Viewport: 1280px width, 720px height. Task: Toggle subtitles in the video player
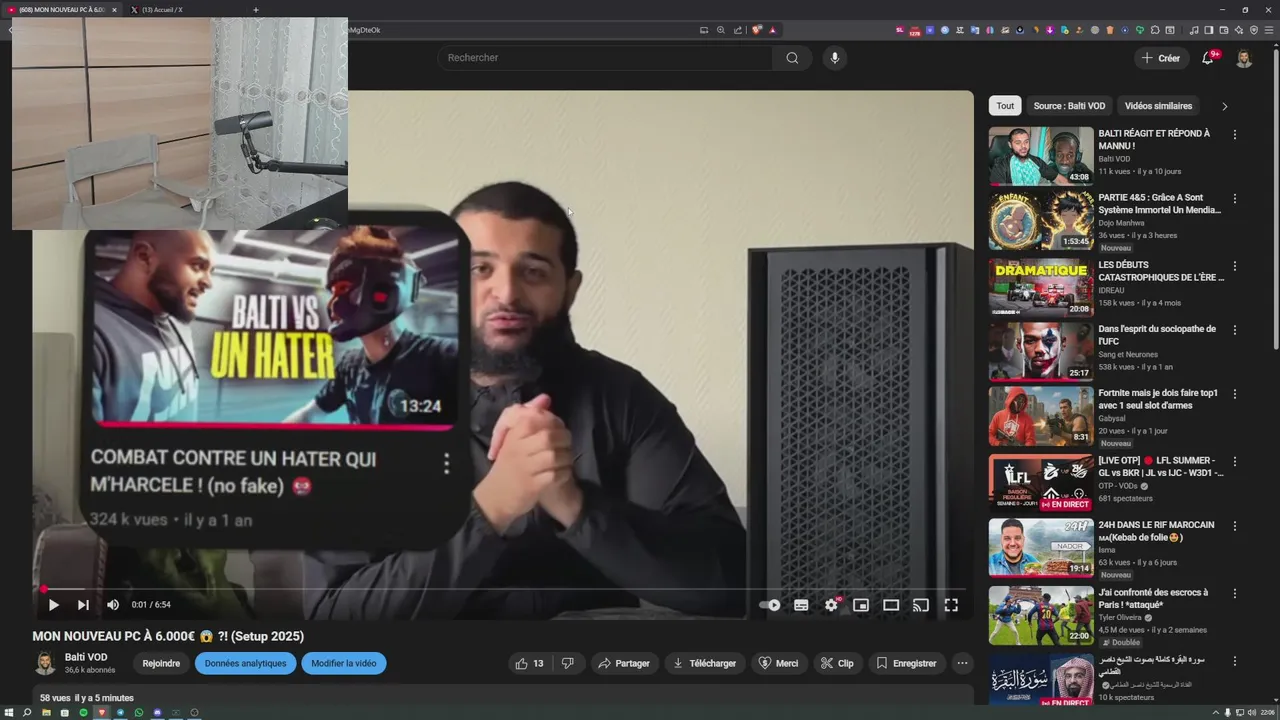pyautogui.click(x=801, y=605)
